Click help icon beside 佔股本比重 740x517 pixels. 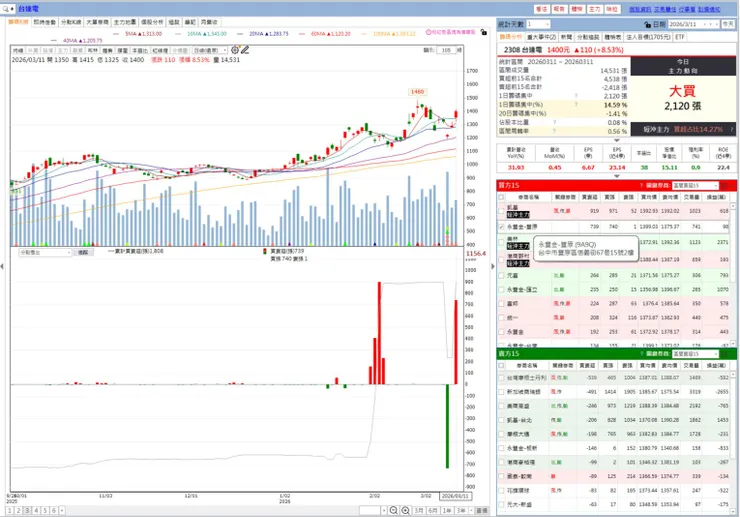tap(554, 122)
